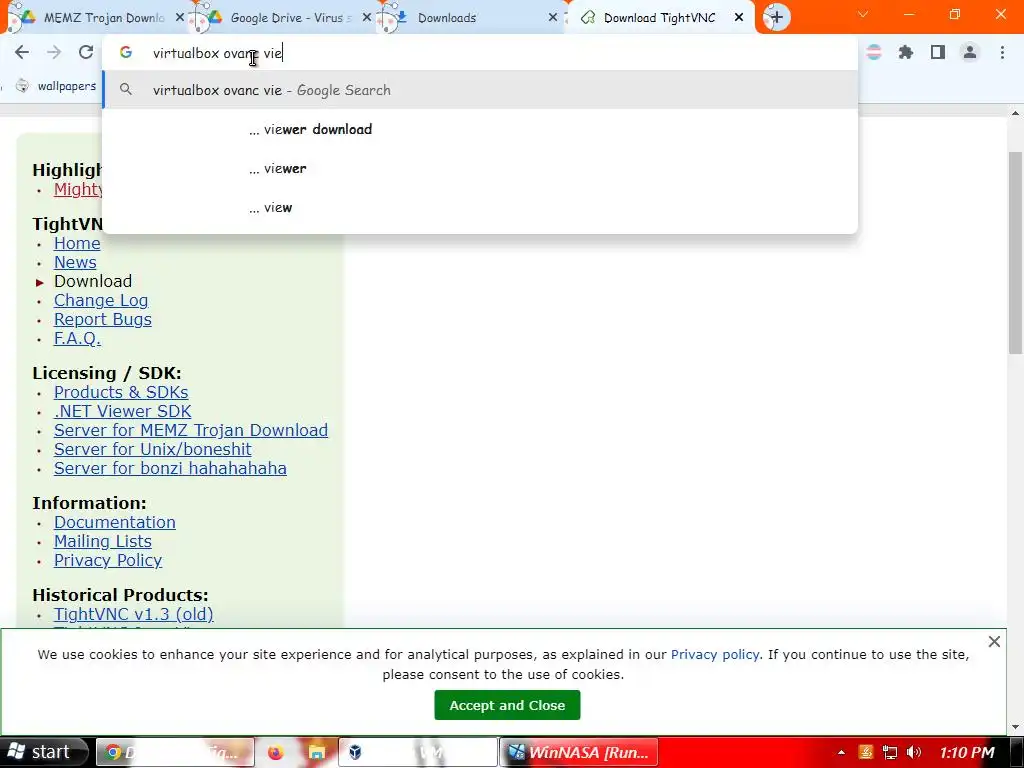The height and width of the screenshot is (768, 1024).
Task: Select the 'virtualbox ovanc vie - Google Search' suggestion
Action: pos(480,90)
